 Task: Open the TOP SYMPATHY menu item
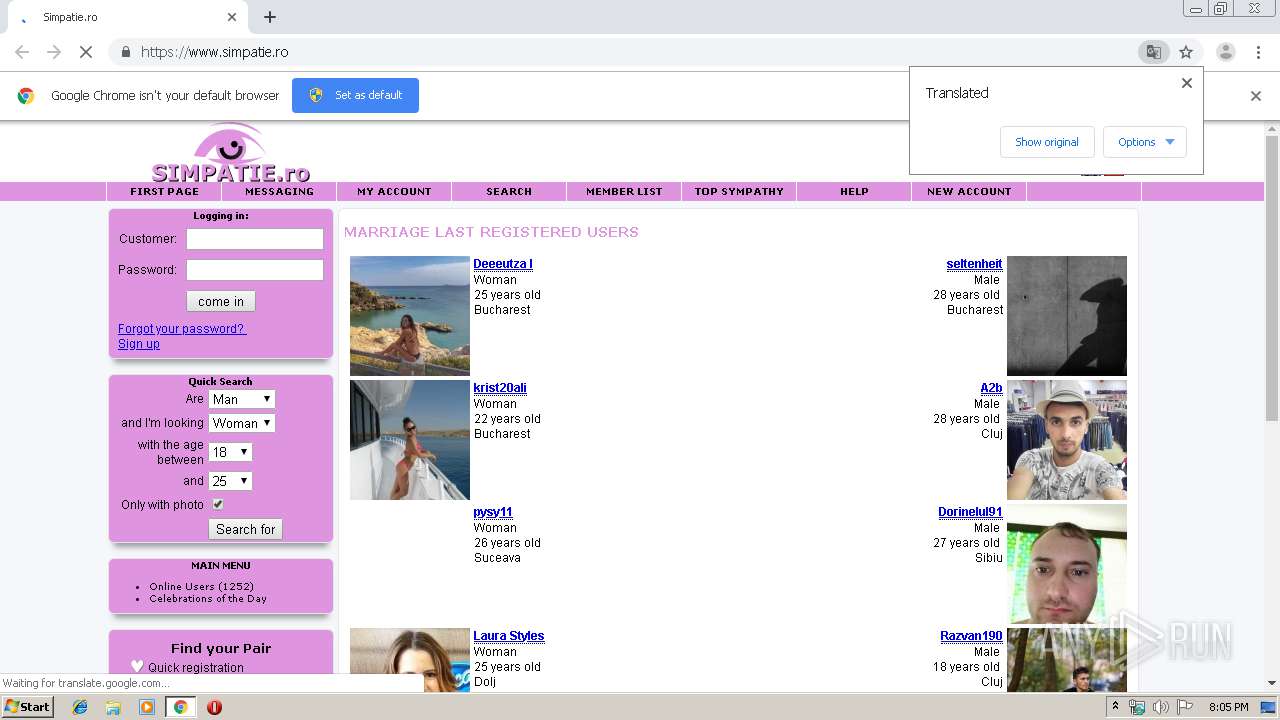coord(739,191)
